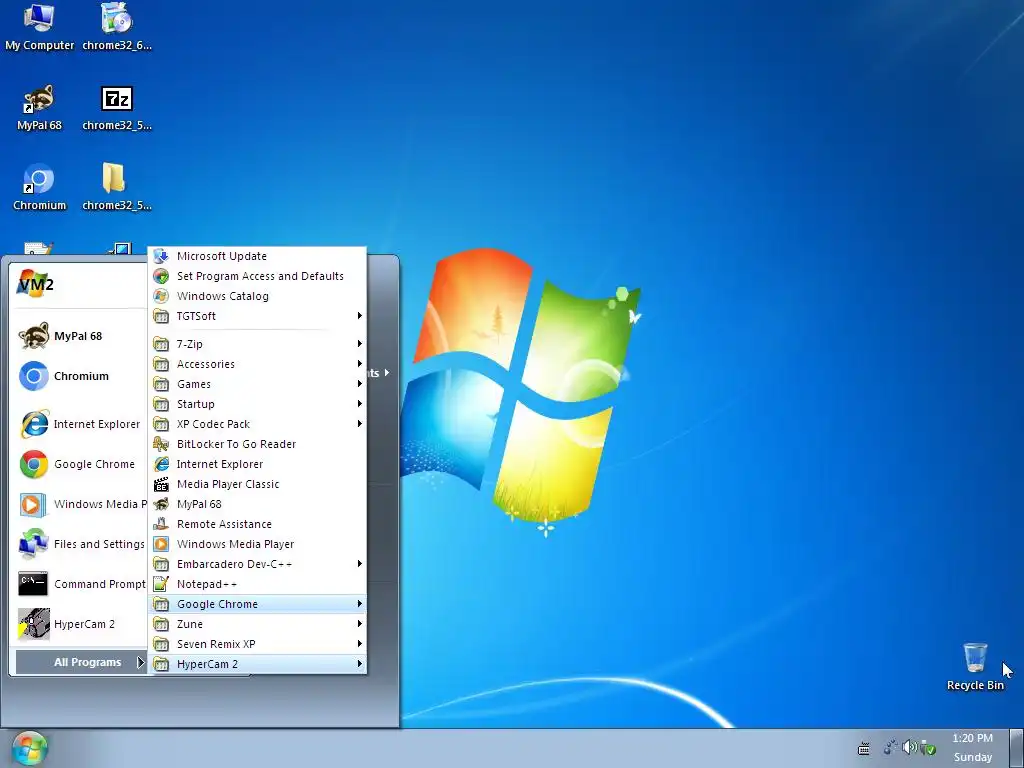Expand the Accessories program folder
The height and width of the screenshot is (768, 1024).
[257, 364]
